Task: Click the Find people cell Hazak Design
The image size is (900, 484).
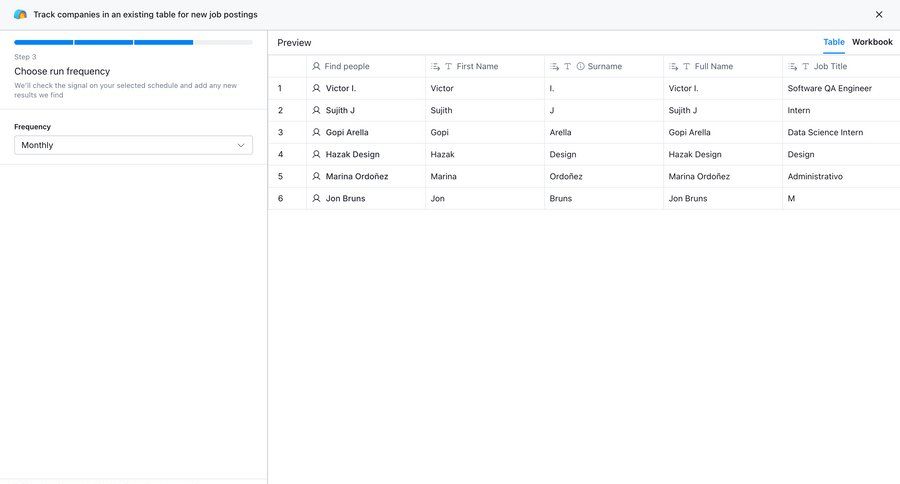Action: point(366,154)
